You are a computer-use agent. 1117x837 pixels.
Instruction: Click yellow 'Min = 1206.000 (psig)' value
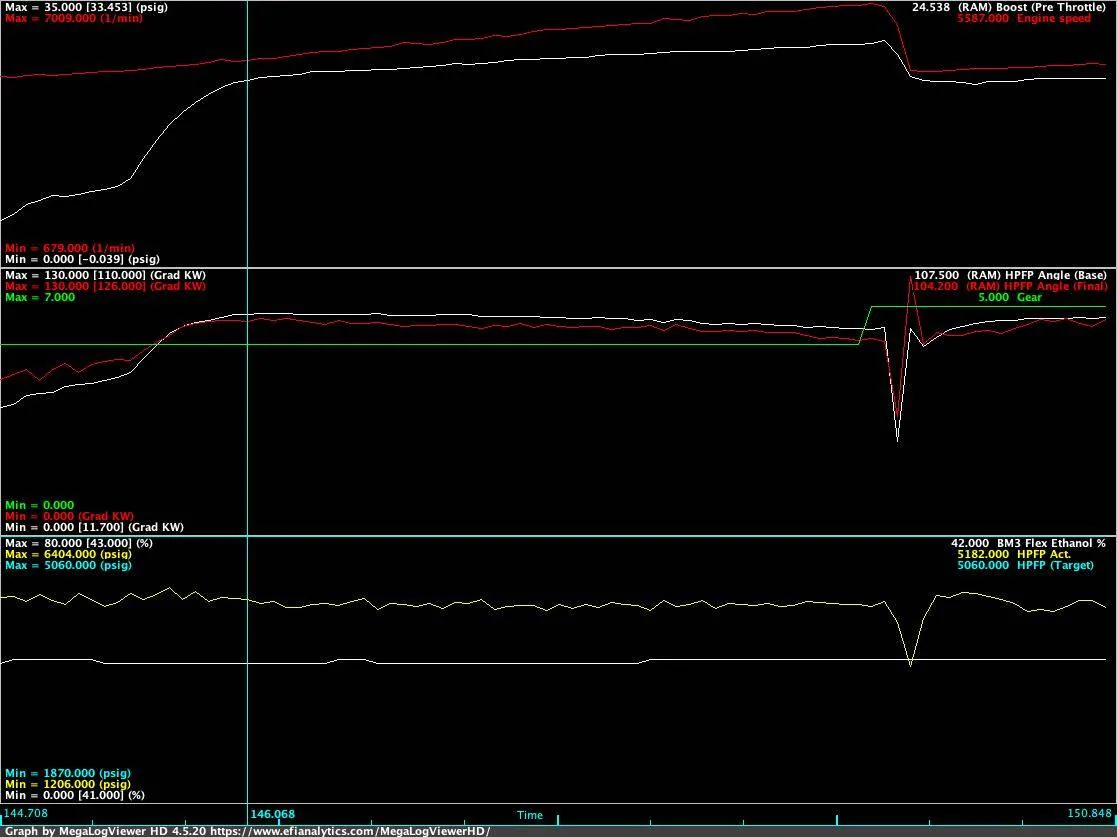pos(68,784)
